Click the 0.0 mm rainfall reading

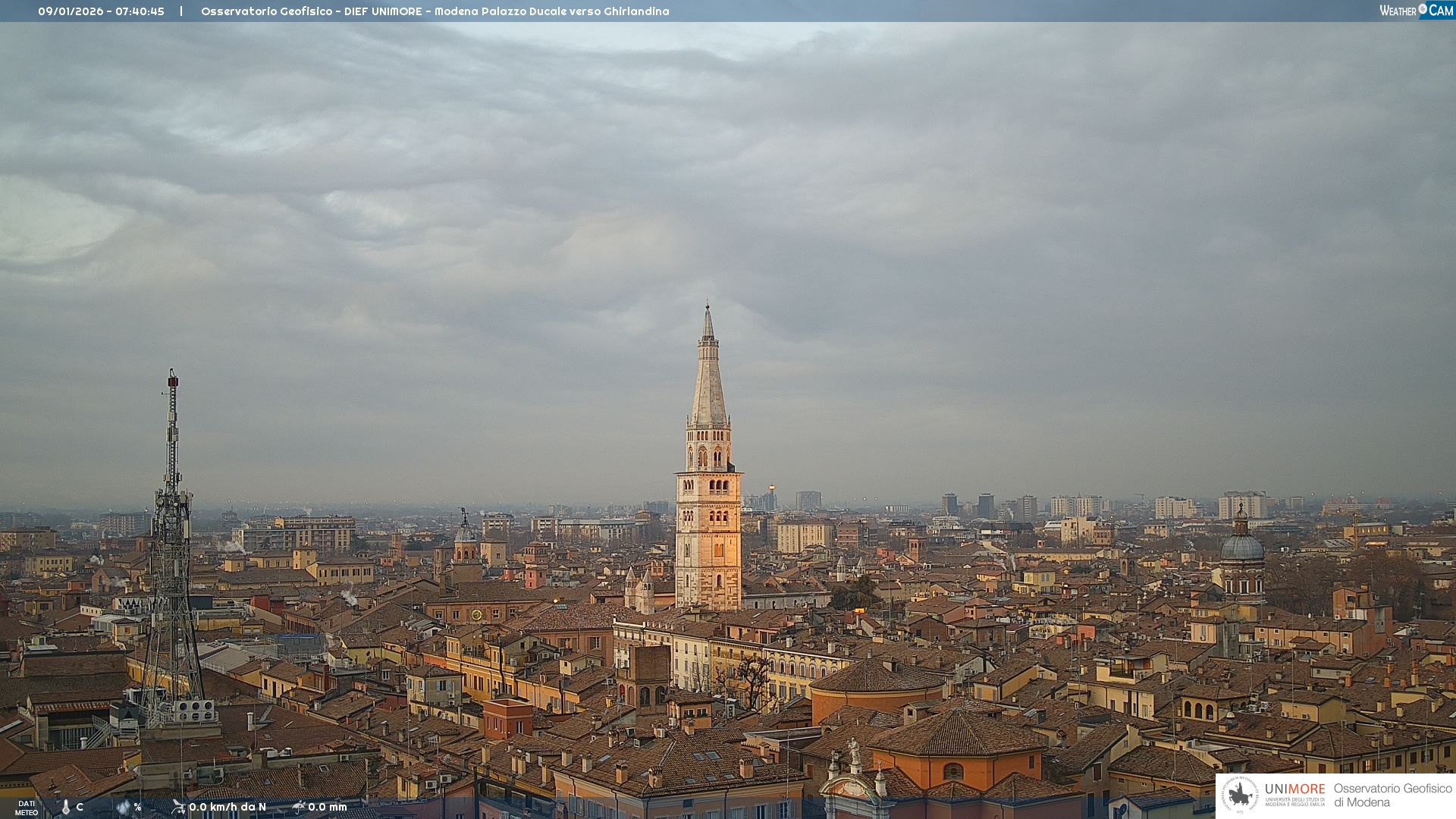(328, 807)
